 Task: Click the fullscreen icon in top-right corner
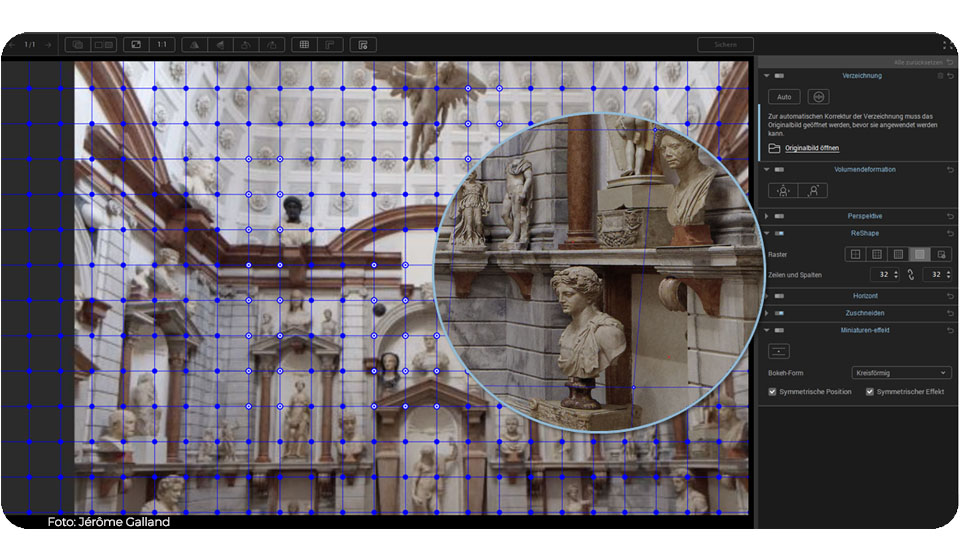click(947, 45)
